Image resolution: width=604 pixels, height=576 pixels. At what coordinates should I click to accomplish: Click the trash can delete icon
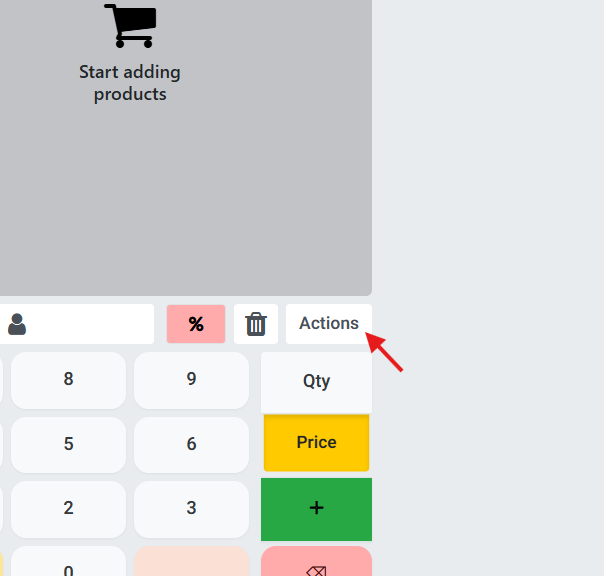point(256,324)
